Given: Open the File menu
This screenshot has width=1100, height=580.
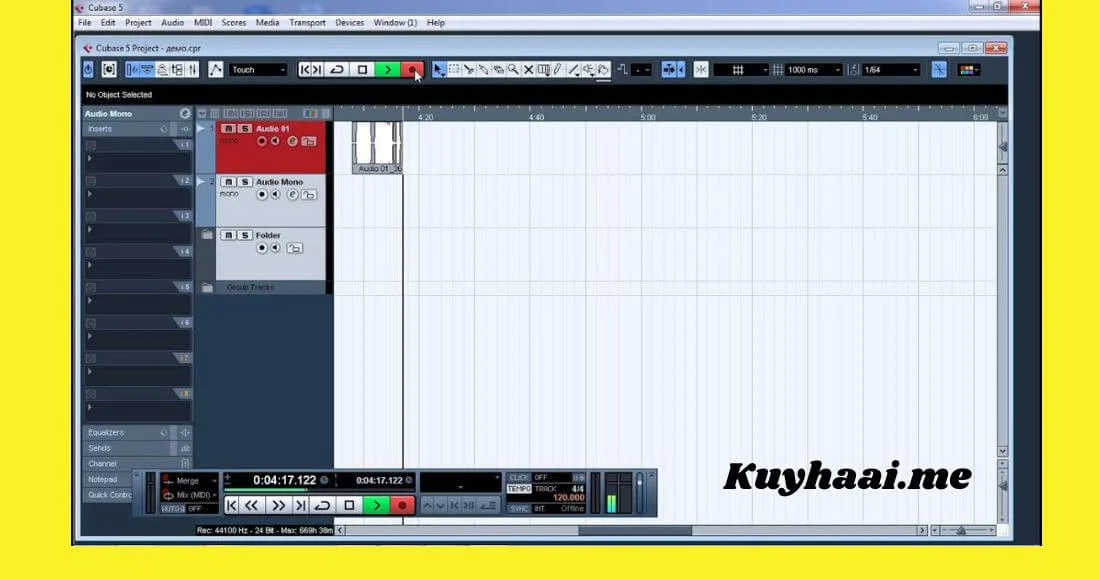Looking at the screenshot, I should click(84, 22).
